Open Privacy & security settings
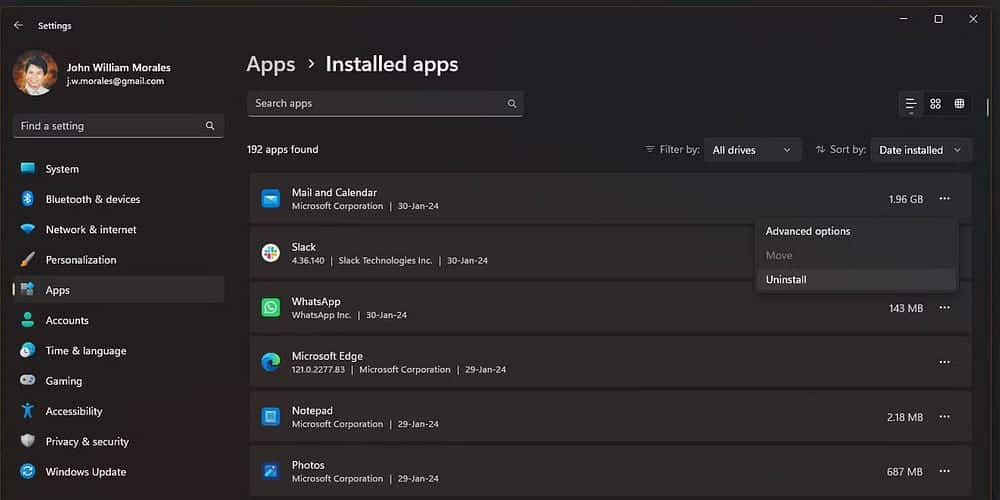This screenshot has width=1000, height=500. coord(119,441)
